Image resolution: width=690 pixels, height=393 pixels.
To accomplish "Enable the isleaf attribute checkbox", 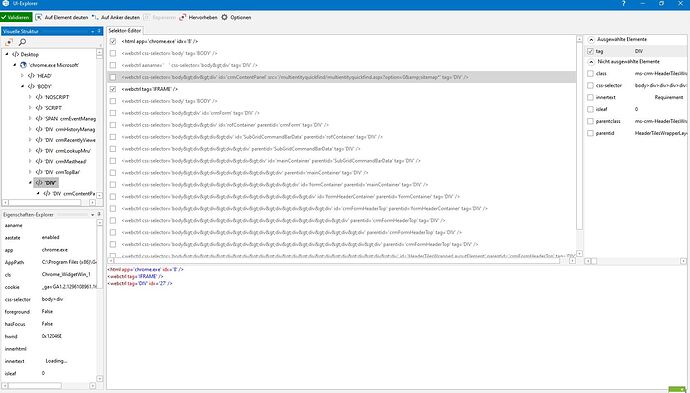I will (591, 109).
